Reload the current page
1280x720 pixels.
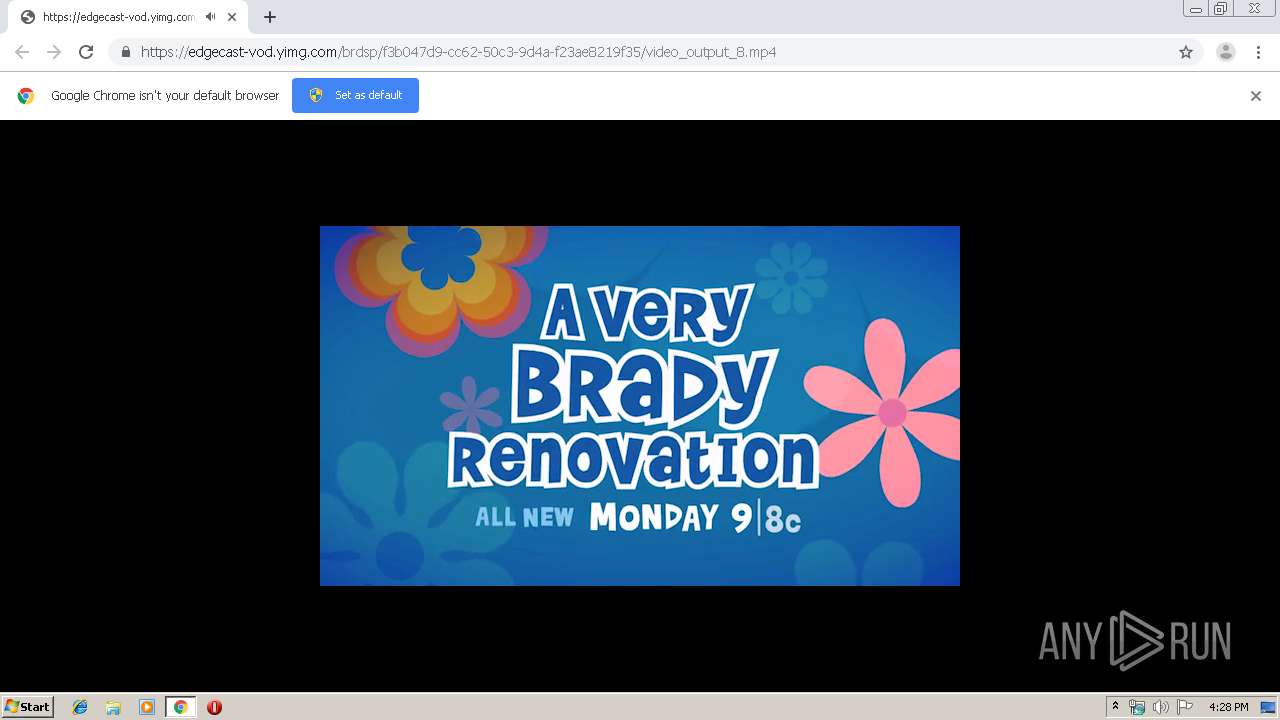(86, 52)
